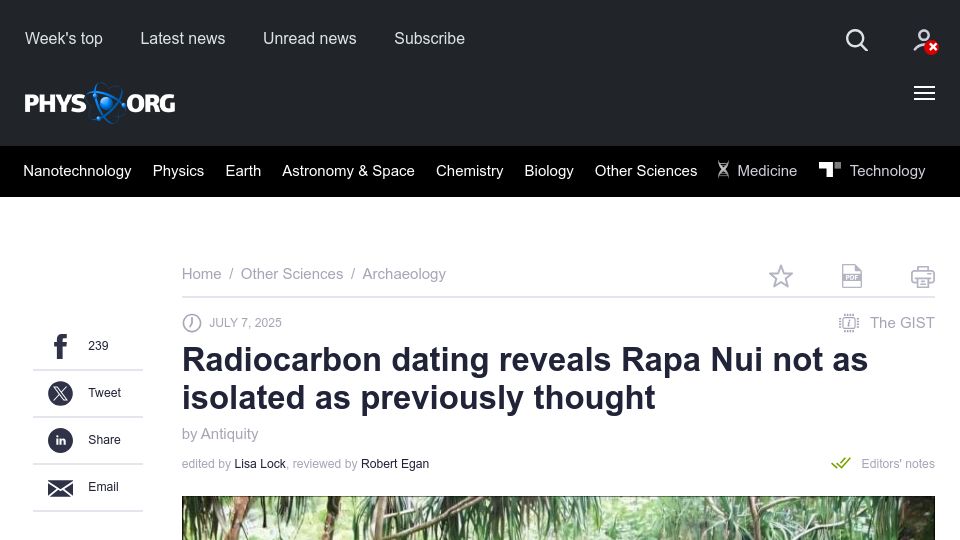Click the print icon
Viewport: 960px width, 540px height.
point(923,276)
